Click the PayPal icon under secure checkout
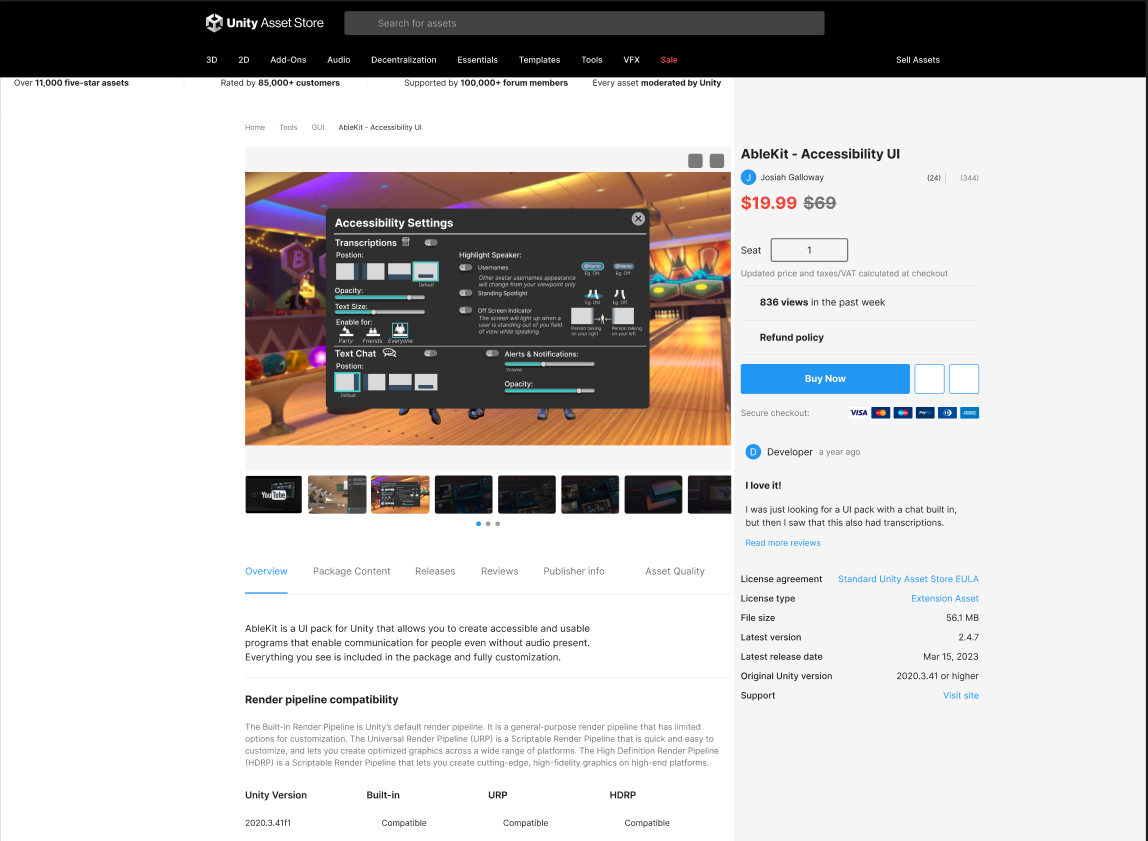Viewport: 1148px width, 841px height. tap(924, 412)
